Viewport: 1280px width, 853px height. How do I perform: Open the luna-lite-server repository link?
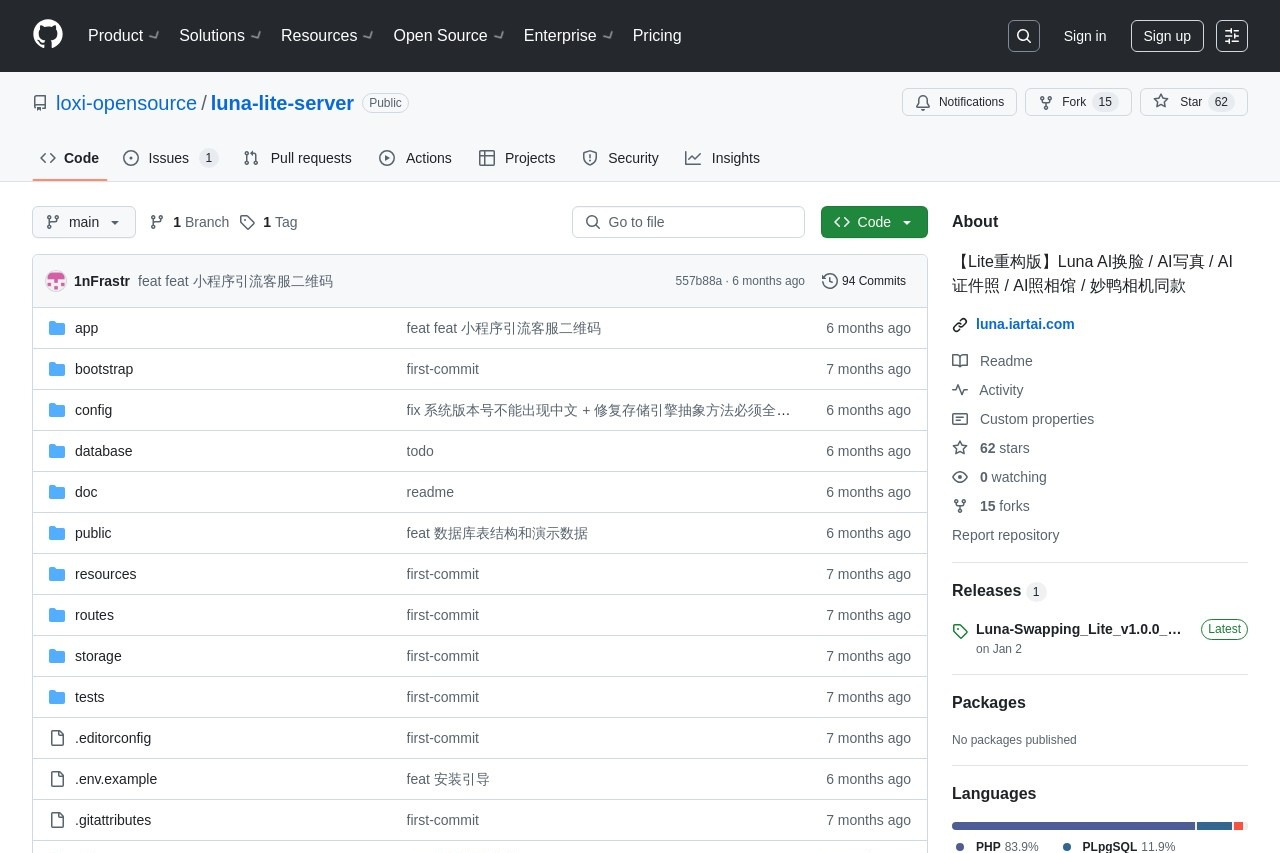(282, 103)
